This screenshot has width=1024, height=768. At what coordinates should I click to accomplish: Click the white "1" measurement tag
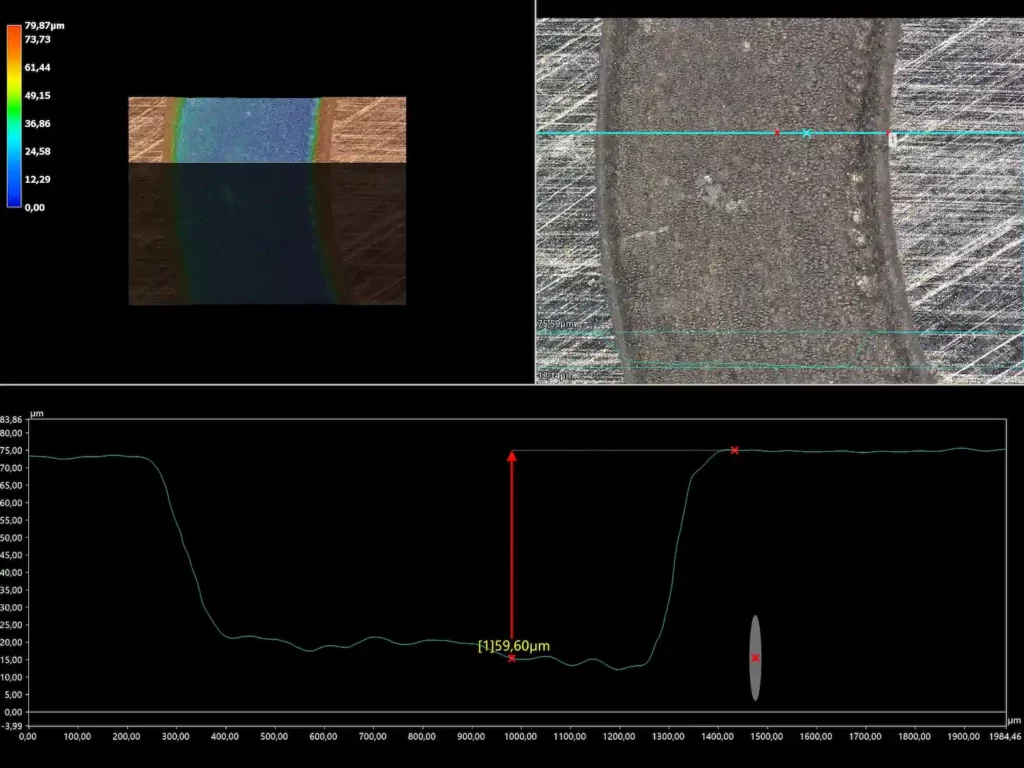(x=892, y=141)
